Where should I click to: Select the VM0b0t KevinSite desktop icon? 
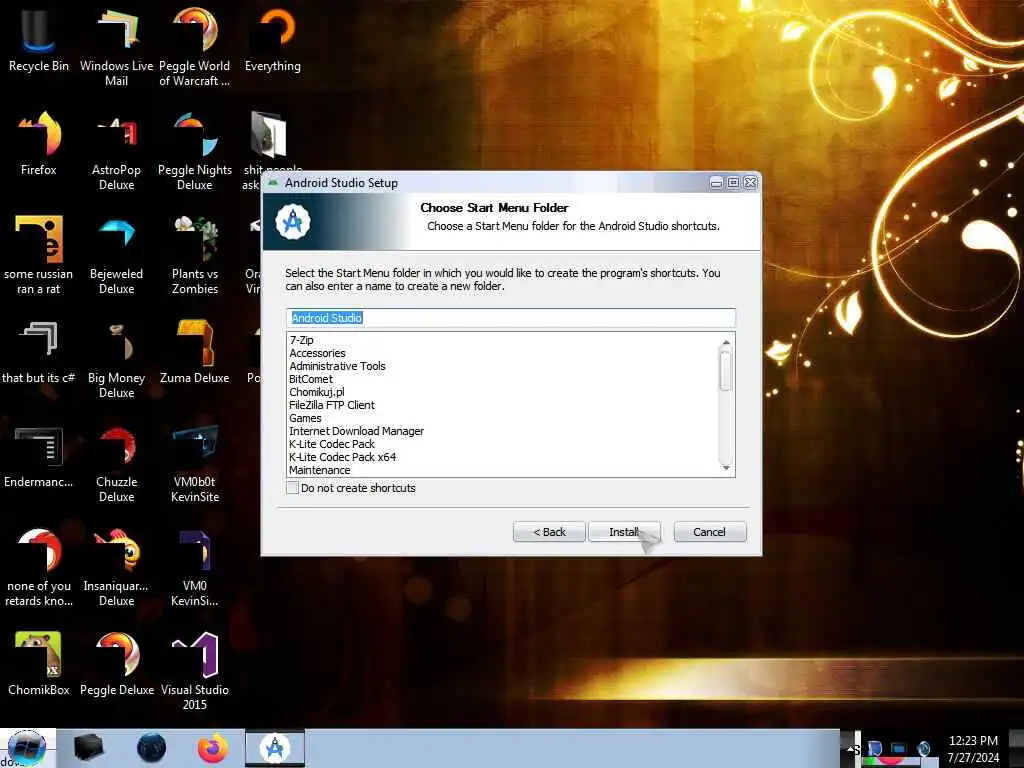click(195, 462)
